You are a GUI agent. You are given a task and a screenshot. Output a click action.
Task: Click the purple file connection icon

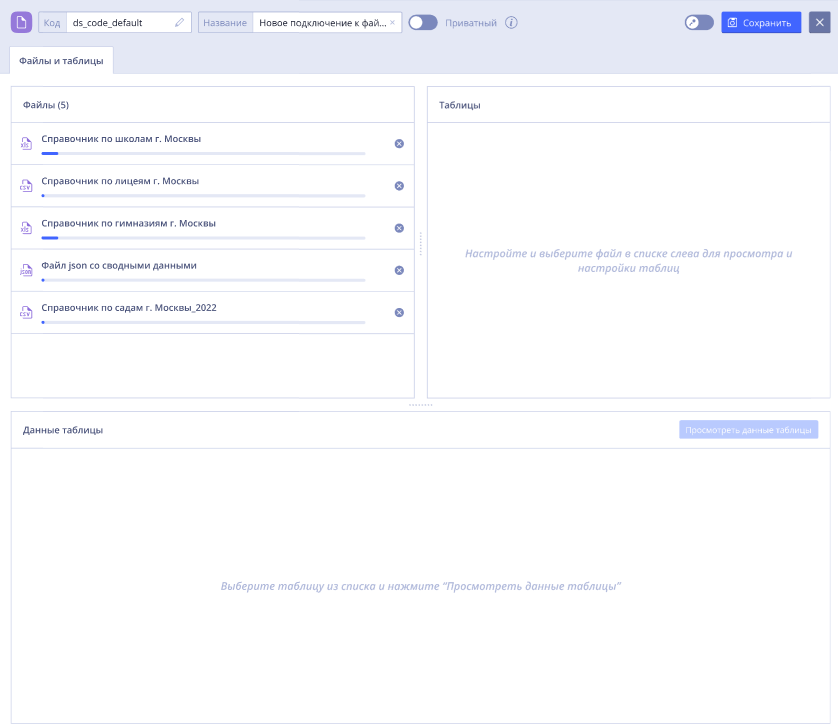[21, 22]
